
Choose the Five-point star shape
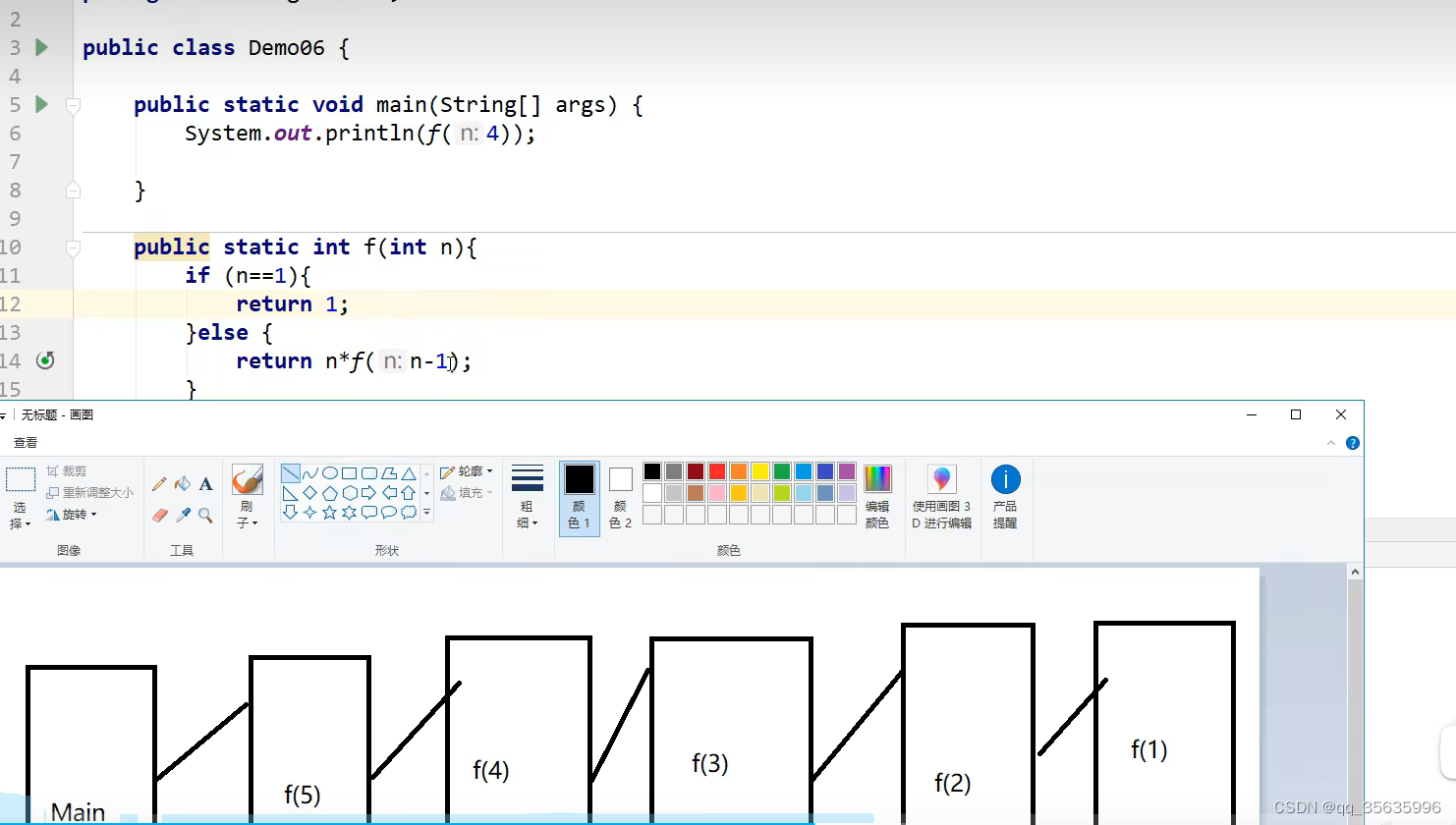(x=330, y=512)
